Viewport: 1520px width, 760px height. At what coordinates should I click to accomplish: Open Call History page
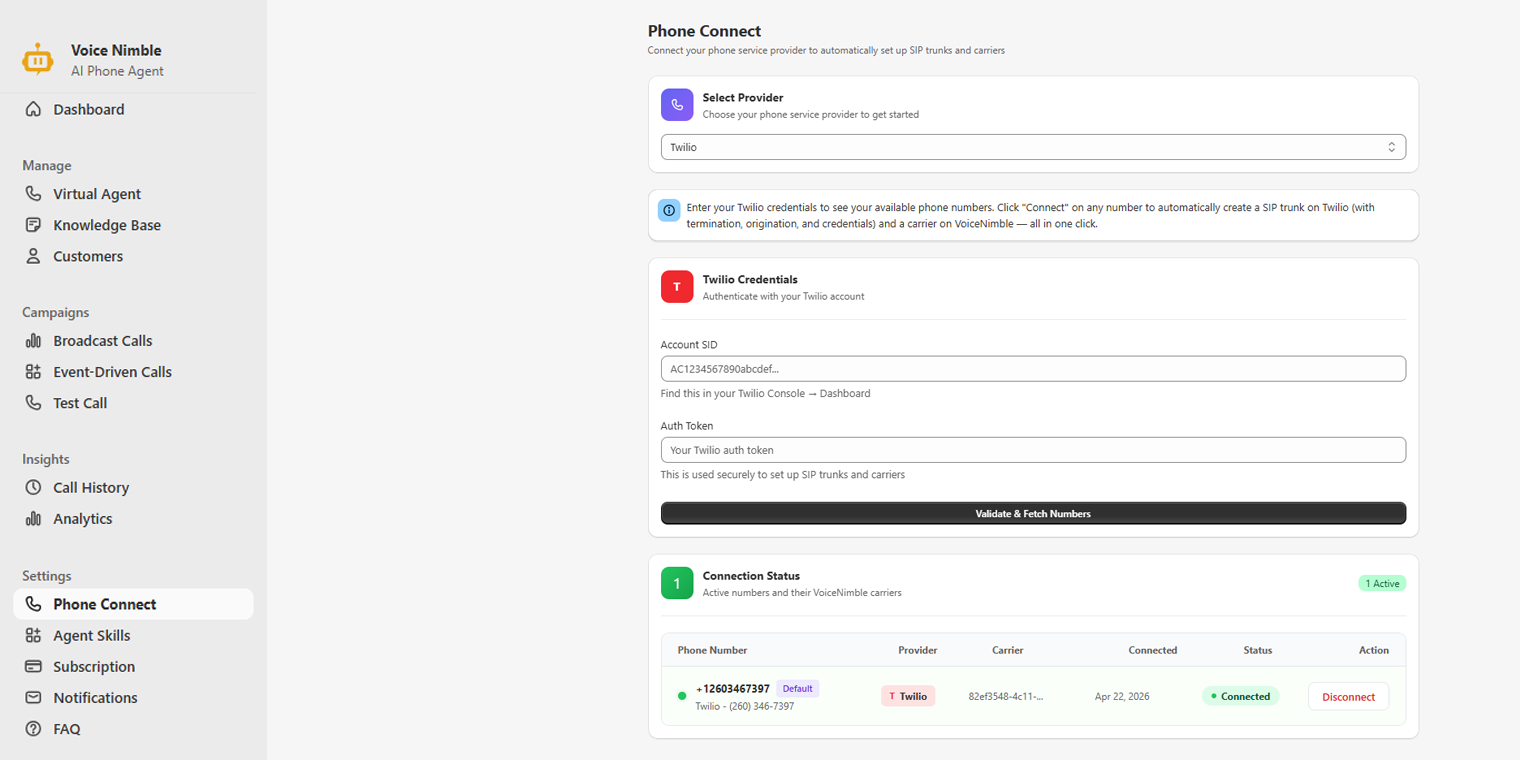[x=133, y=488]
